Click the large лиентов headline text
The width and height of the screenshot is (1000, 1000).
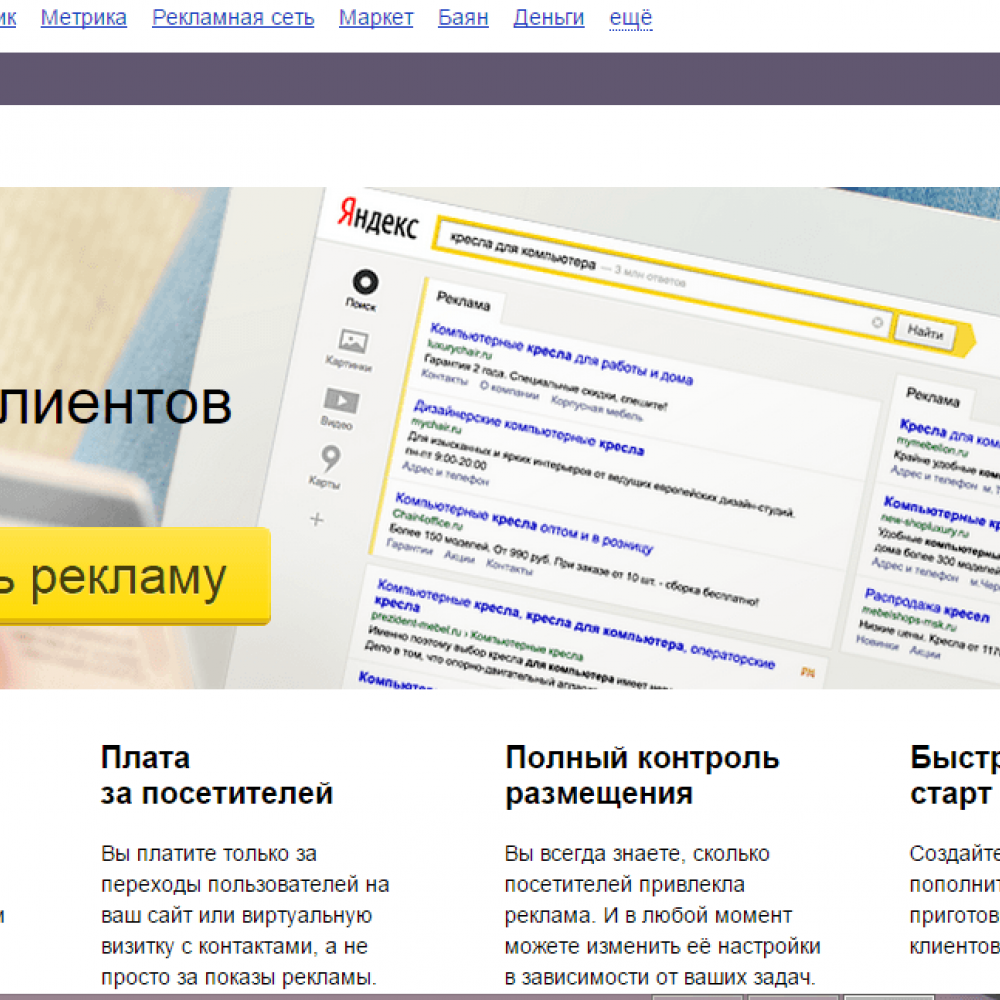115,404
